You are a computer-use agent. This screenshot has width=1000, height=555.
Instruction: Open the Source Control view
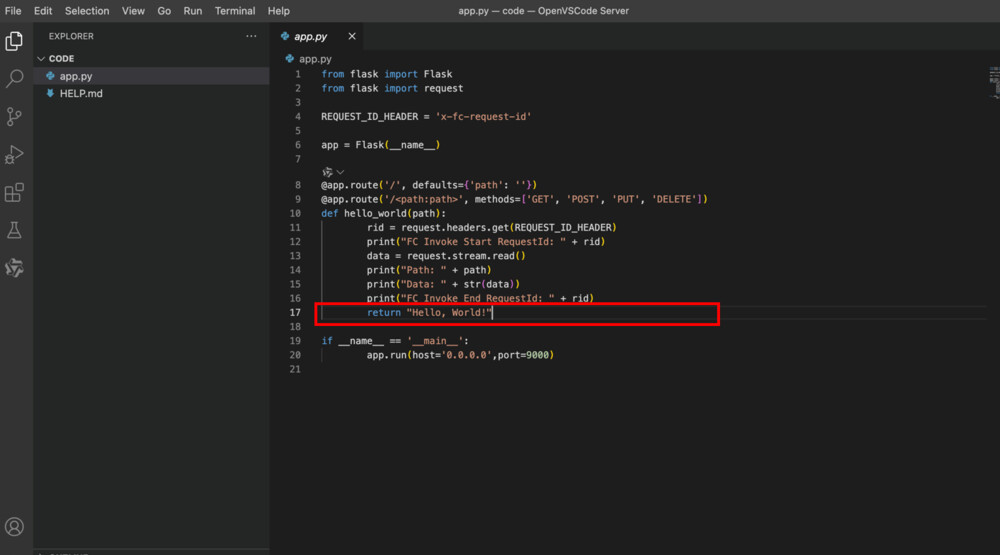click(x=14, y=117)
